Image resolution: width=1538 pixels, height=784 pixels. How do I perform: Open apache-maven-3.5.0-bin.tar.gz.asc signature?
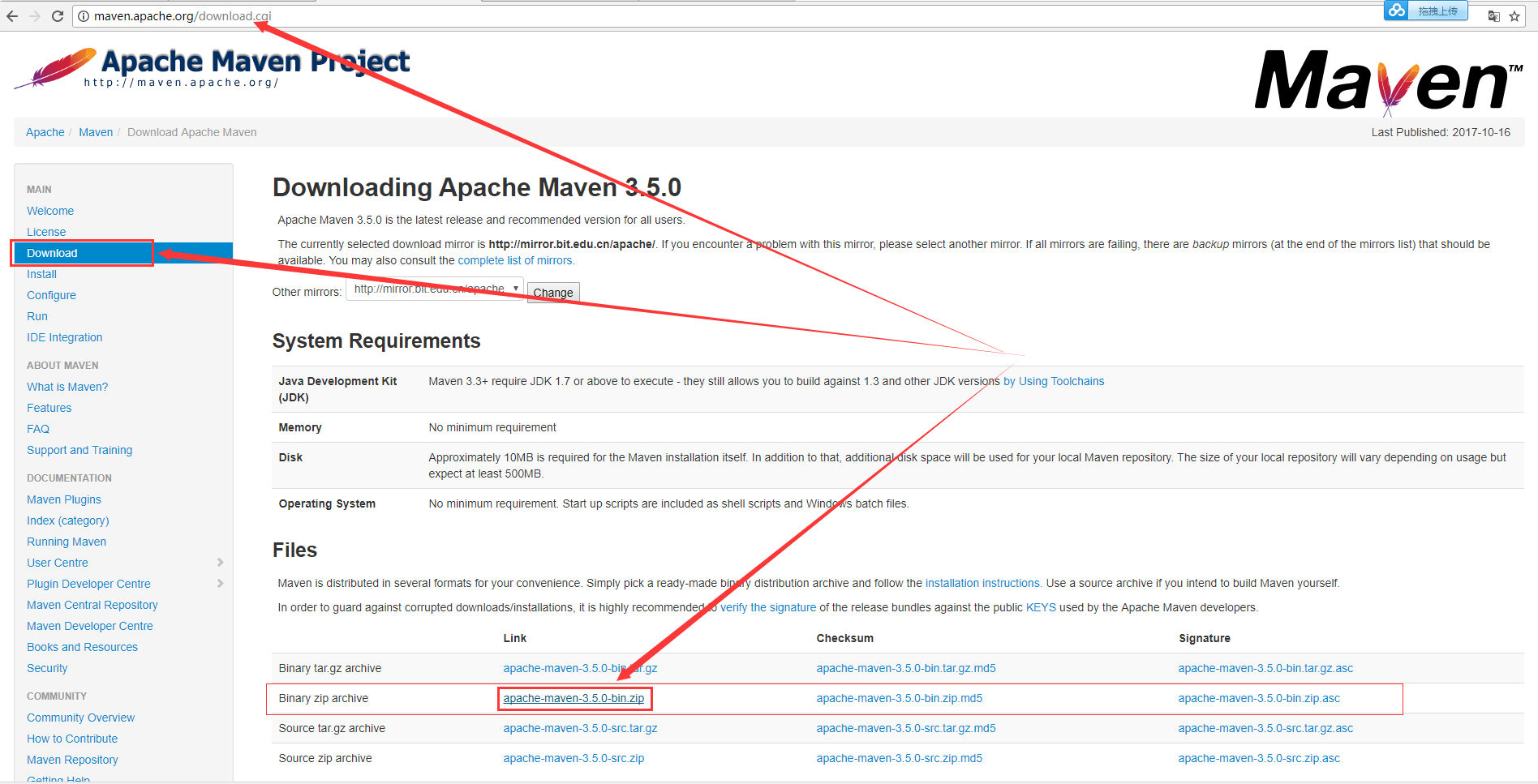[x=1265, y=668]
